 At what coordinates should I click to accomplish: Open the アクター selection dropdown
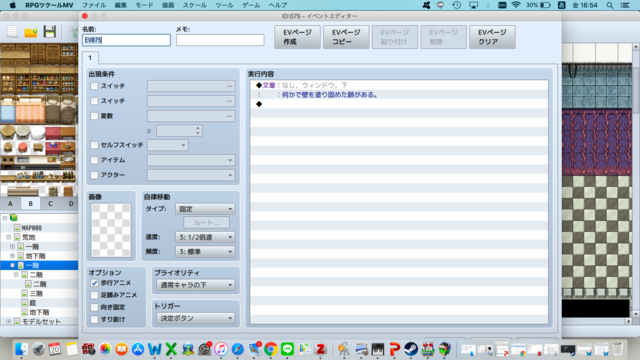(x=191, y=175)
